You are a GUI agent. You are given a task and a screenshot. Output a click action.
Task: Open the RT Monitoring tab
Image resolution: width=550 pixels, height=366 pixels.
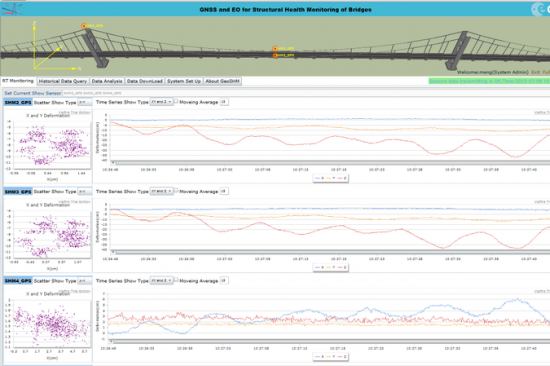(18, 81)
